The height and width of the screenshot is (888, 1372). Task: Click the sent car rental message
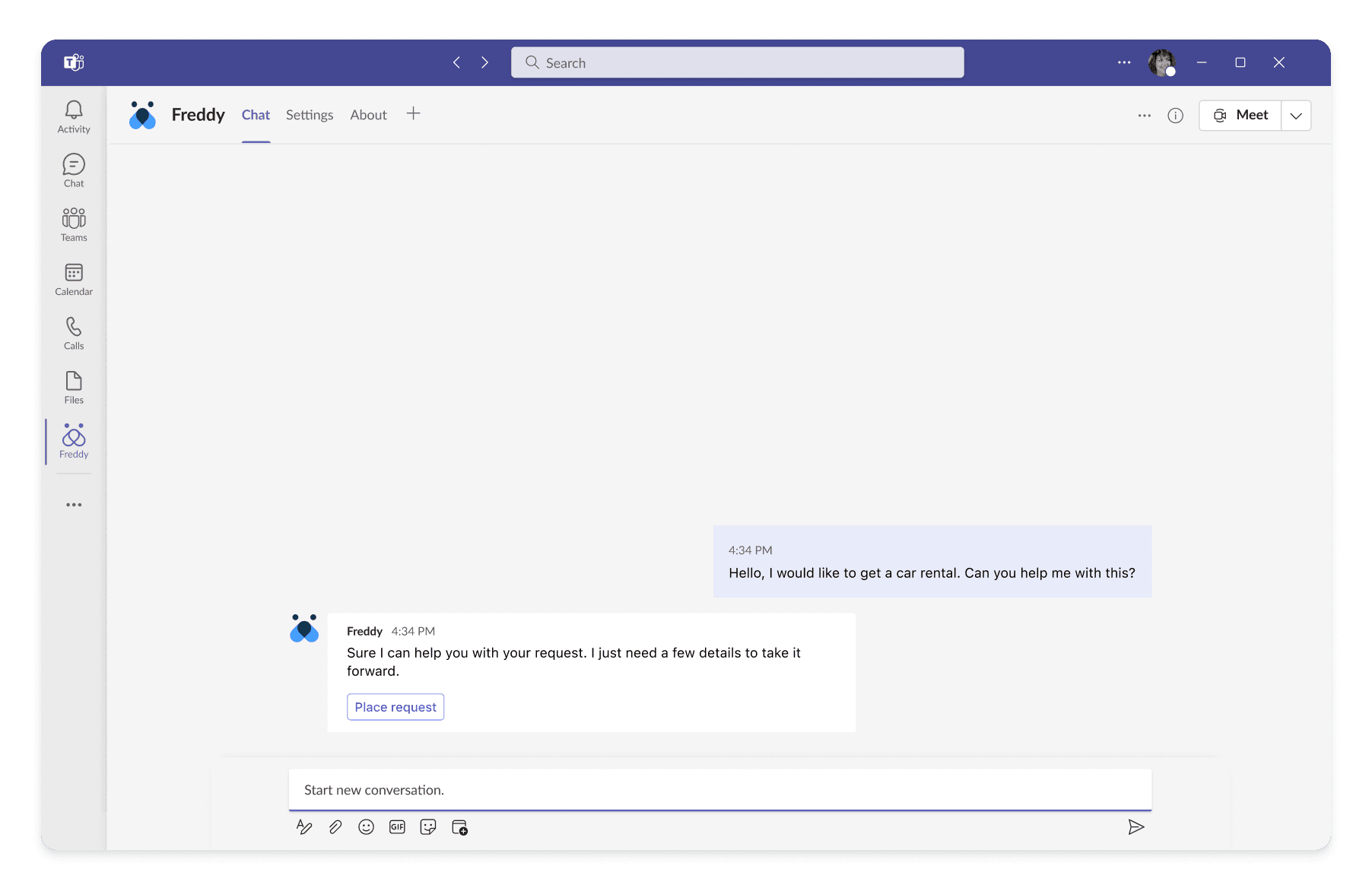932,561
